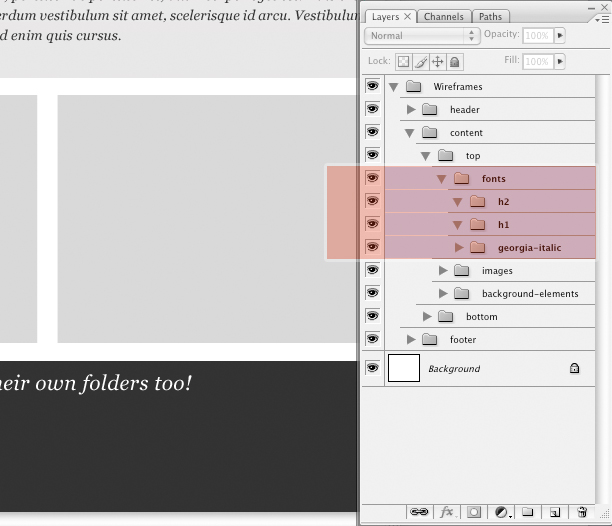The height and width of the screenshot is (526, 612).
Task: Select the georgia-italic layer group
Action: point(490,247)
